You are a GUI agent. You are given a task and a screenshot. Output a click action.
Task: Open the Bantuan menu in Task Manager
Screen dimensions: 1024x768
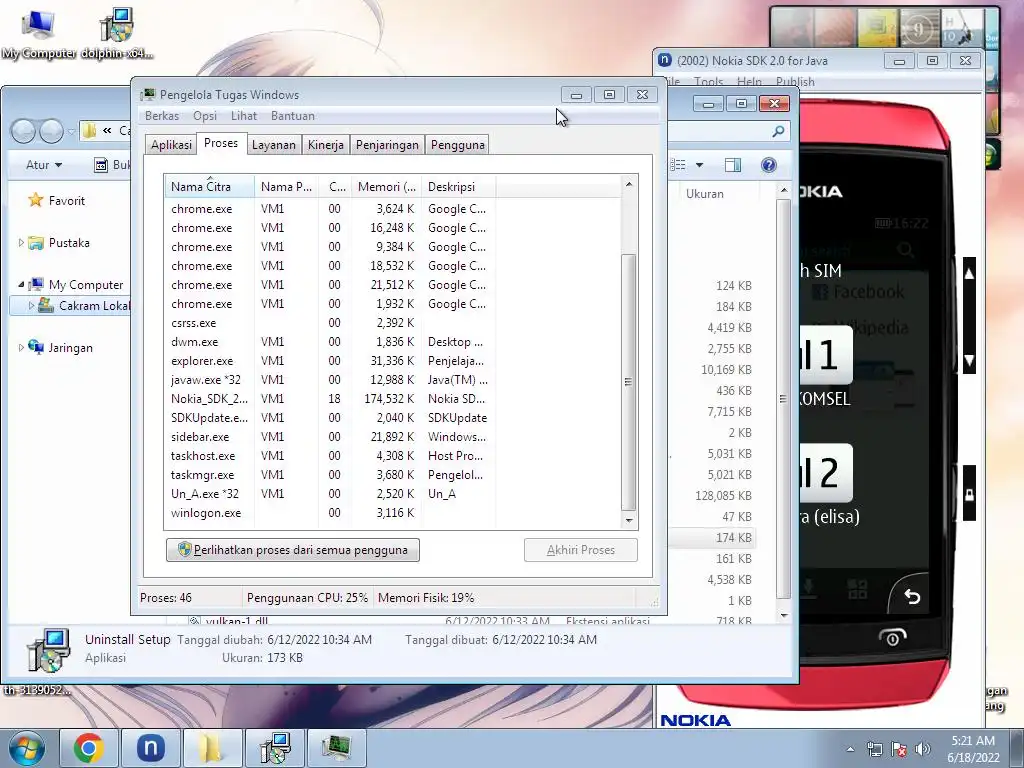pyautogui.click(x=293, y=116)
